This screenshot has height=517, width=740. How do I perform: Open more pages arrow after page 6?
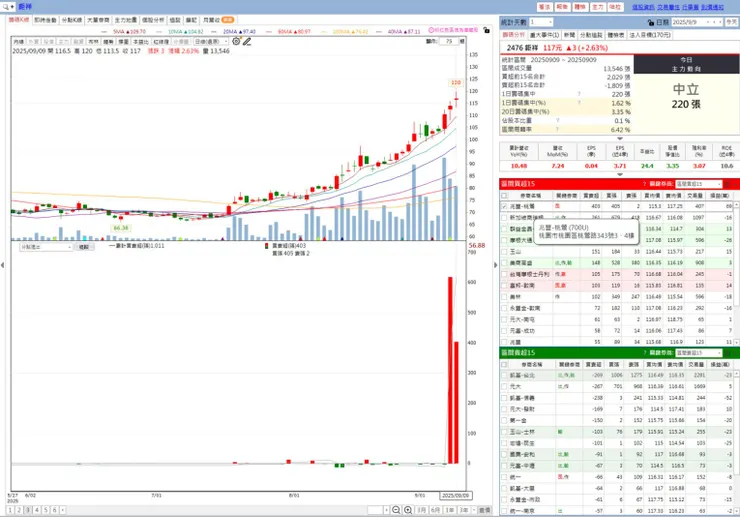tap(63, 510)
